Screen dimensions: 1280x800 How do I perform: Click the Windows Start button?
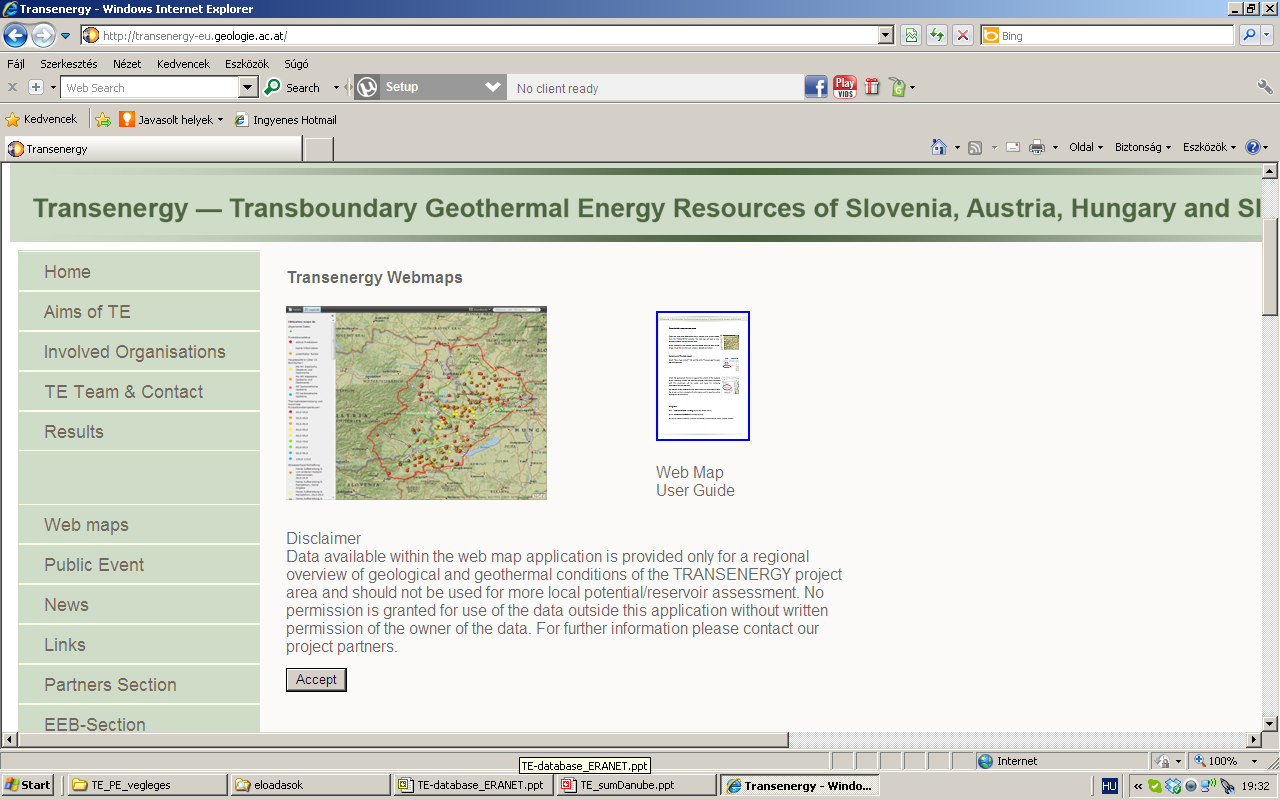27,785
